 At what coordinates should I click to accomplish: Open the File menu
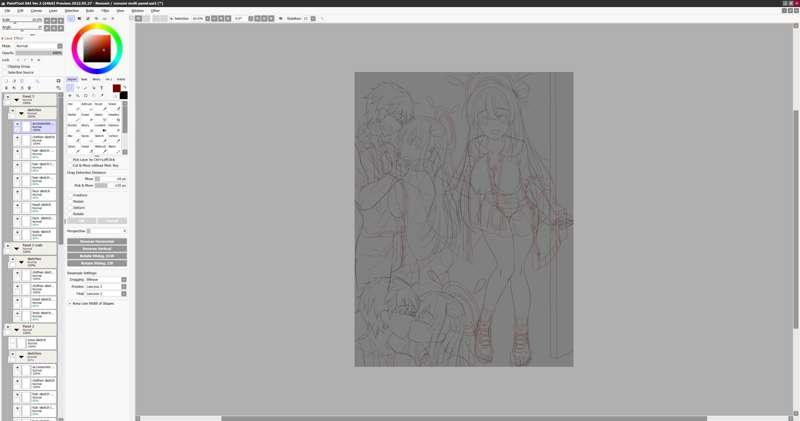(x=7, y=11)
